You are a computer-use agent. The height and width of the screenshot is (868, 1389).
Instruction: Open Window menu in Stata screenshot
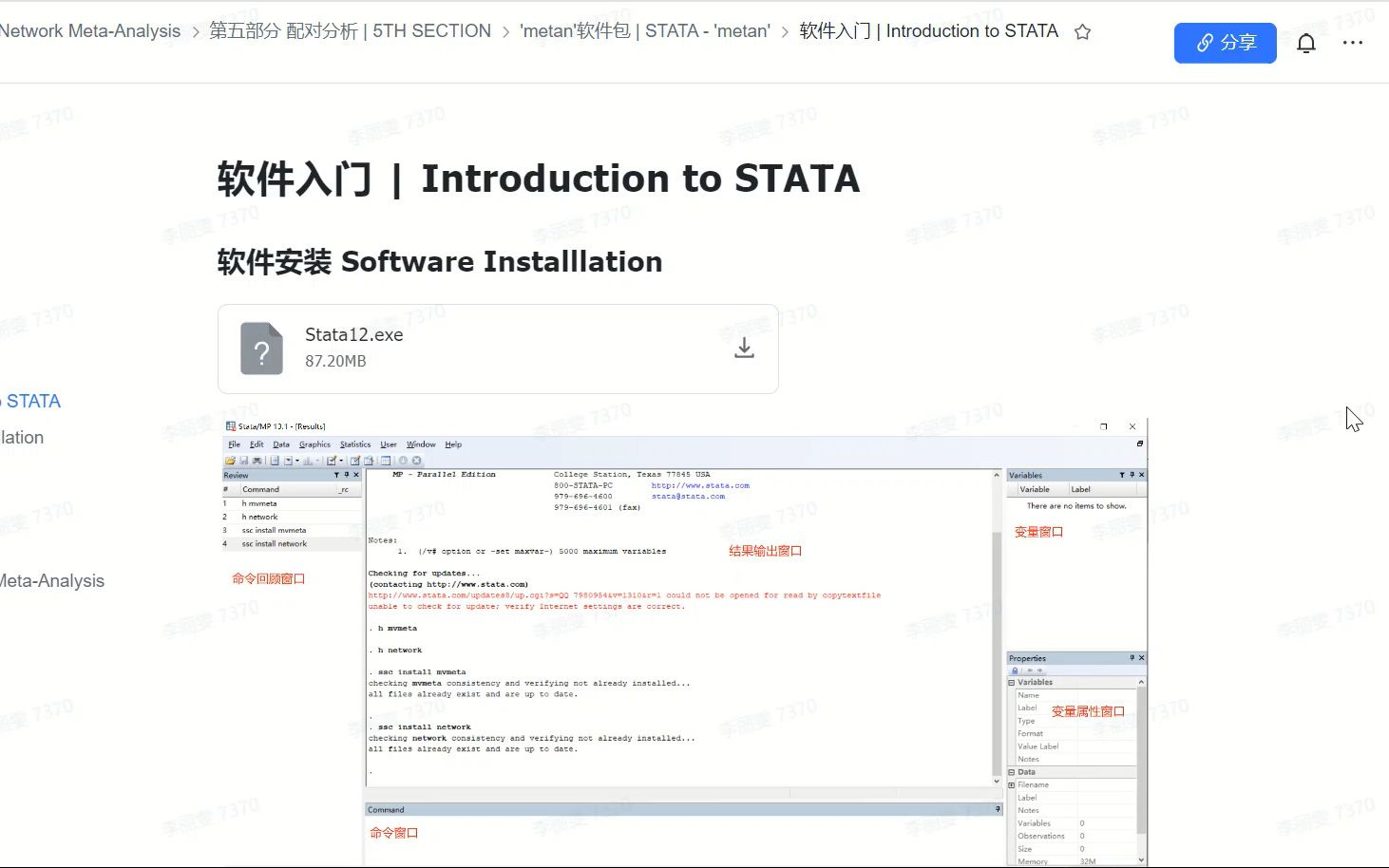pyautogui.click(x=421, y=444)
